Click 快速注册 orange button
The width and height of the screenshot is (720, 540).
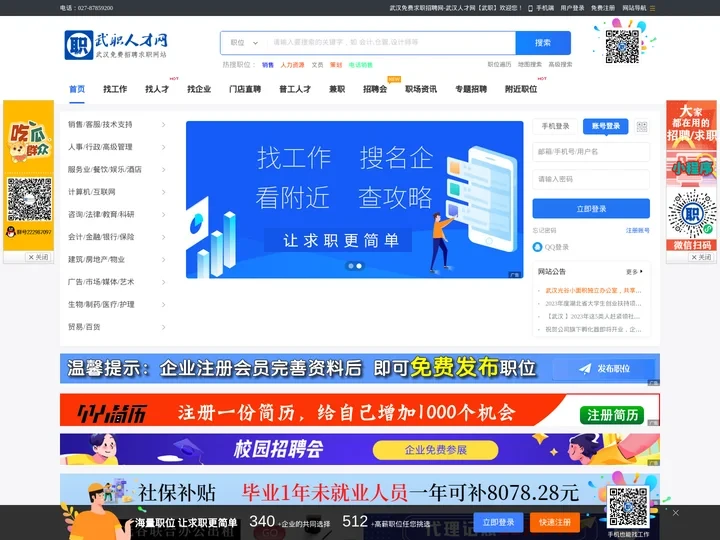click(x=555, y=522)
